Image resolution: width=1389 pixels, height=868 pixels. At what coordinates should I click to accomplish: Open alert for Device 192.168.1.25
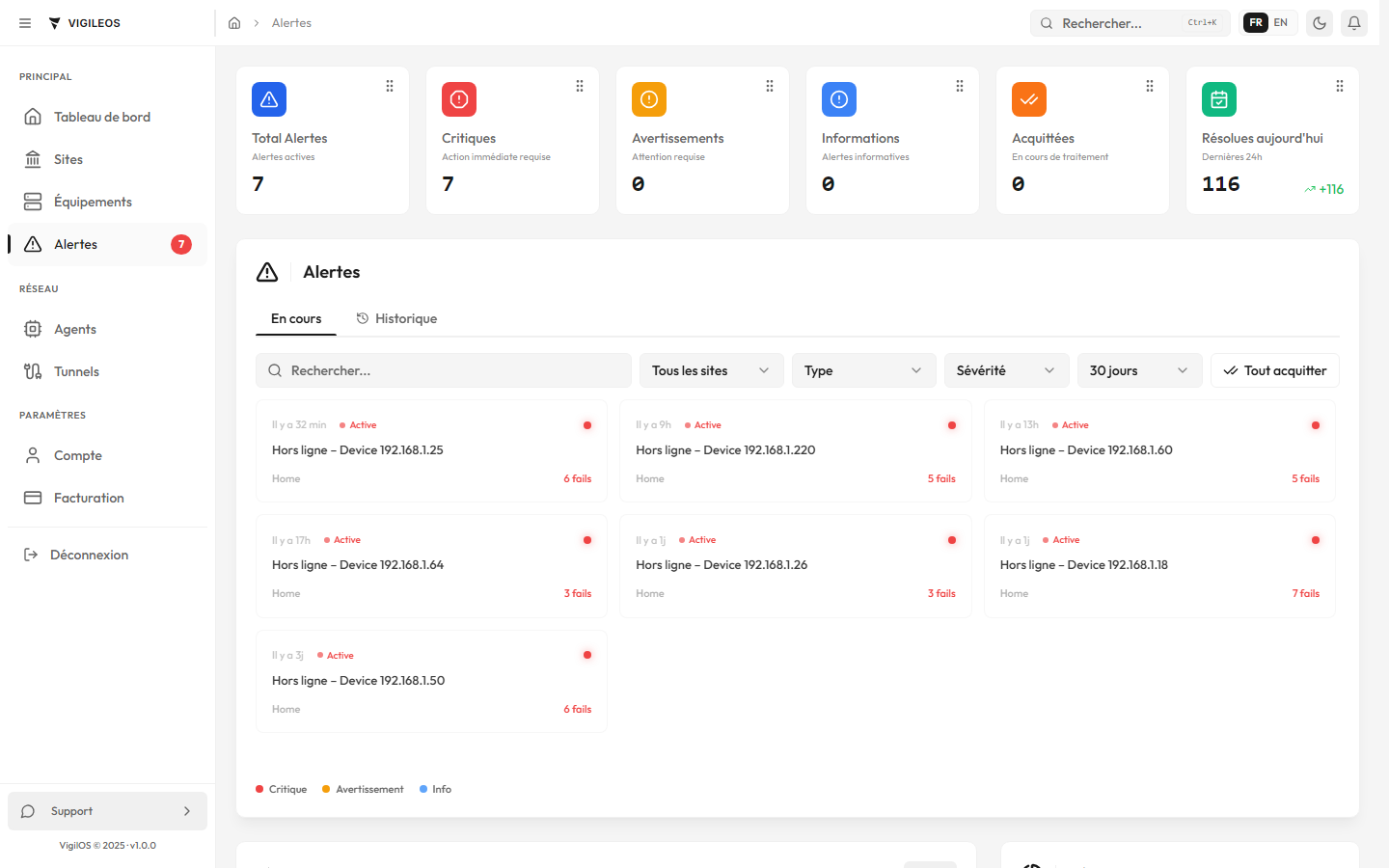tap(431, 451)
